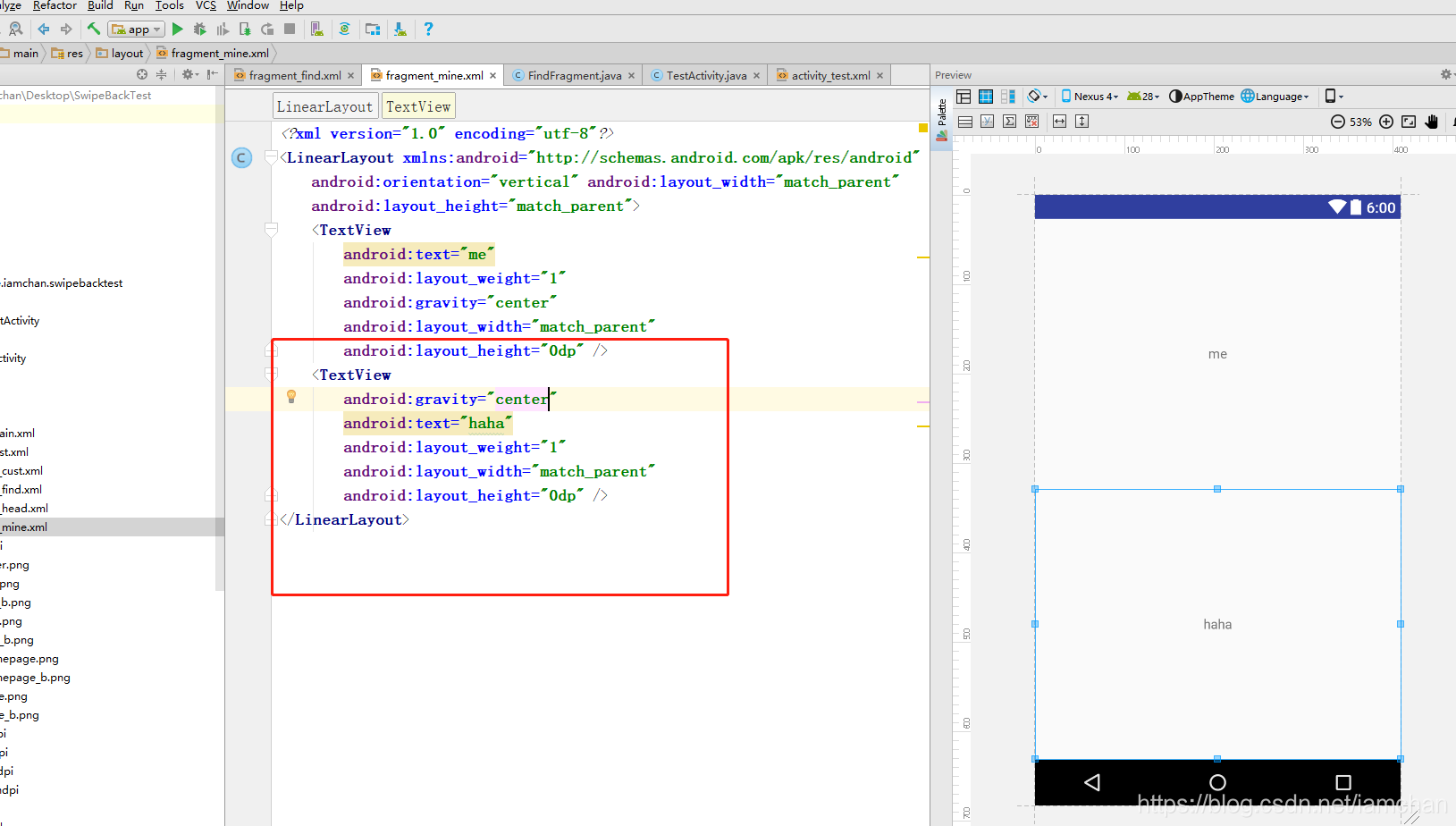
Task: Switch to fragment_find.xml tab
Action: click(x=294, y=75)
